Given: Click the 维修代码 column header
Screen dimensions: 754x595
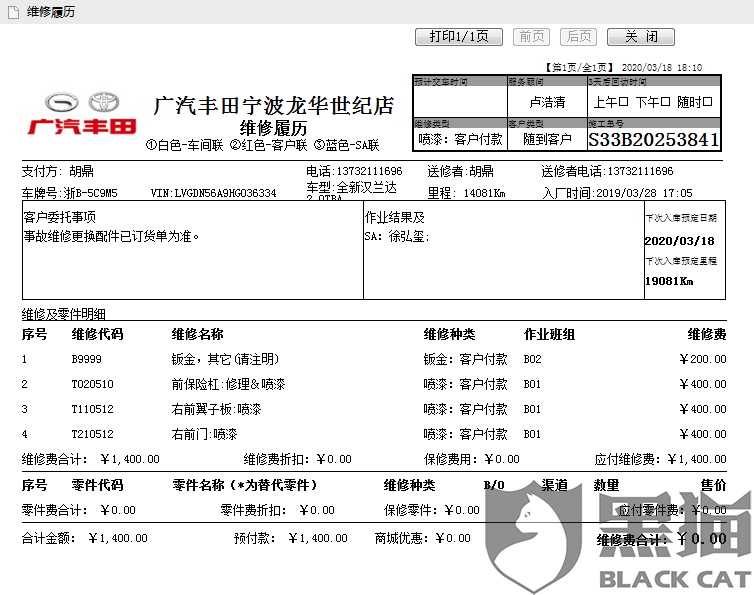Looking at the screenshot, I should [98, 334].
